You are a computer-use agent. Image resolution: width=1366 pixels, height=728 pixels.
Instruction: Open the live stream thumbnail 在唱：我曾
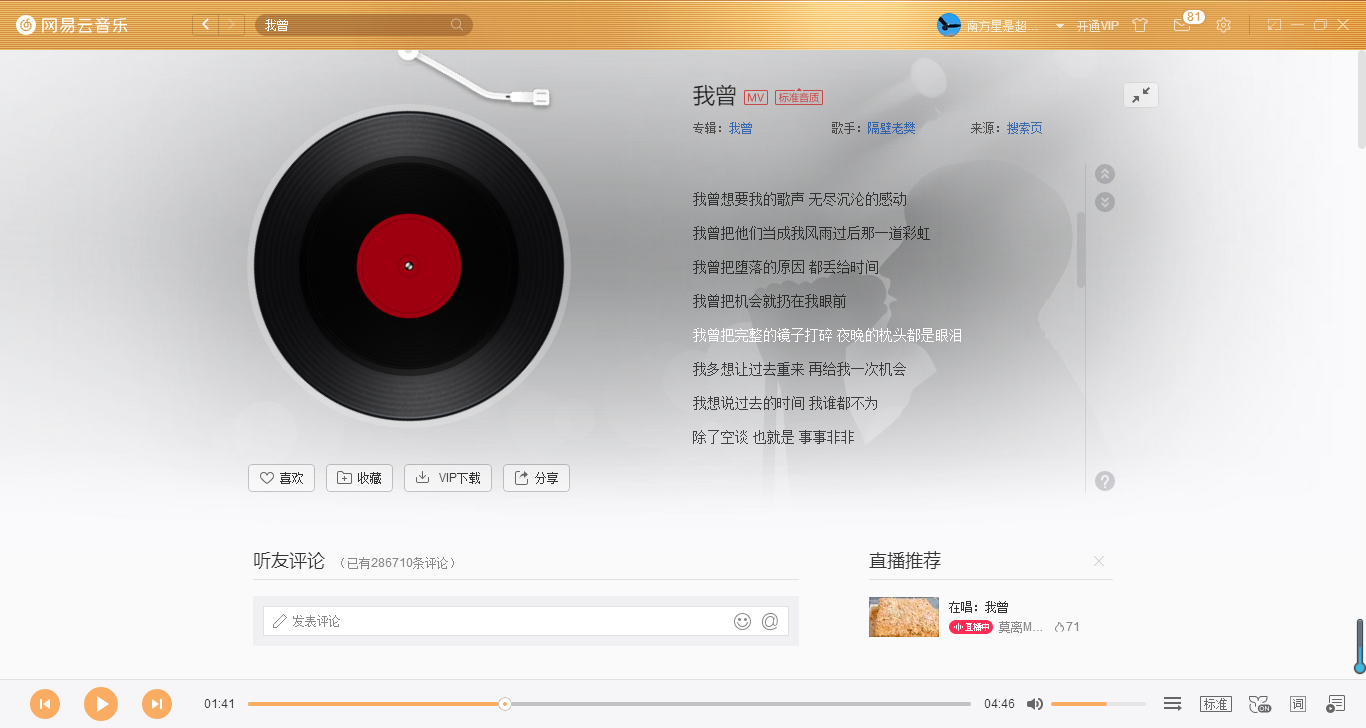(x=904, y=617)
